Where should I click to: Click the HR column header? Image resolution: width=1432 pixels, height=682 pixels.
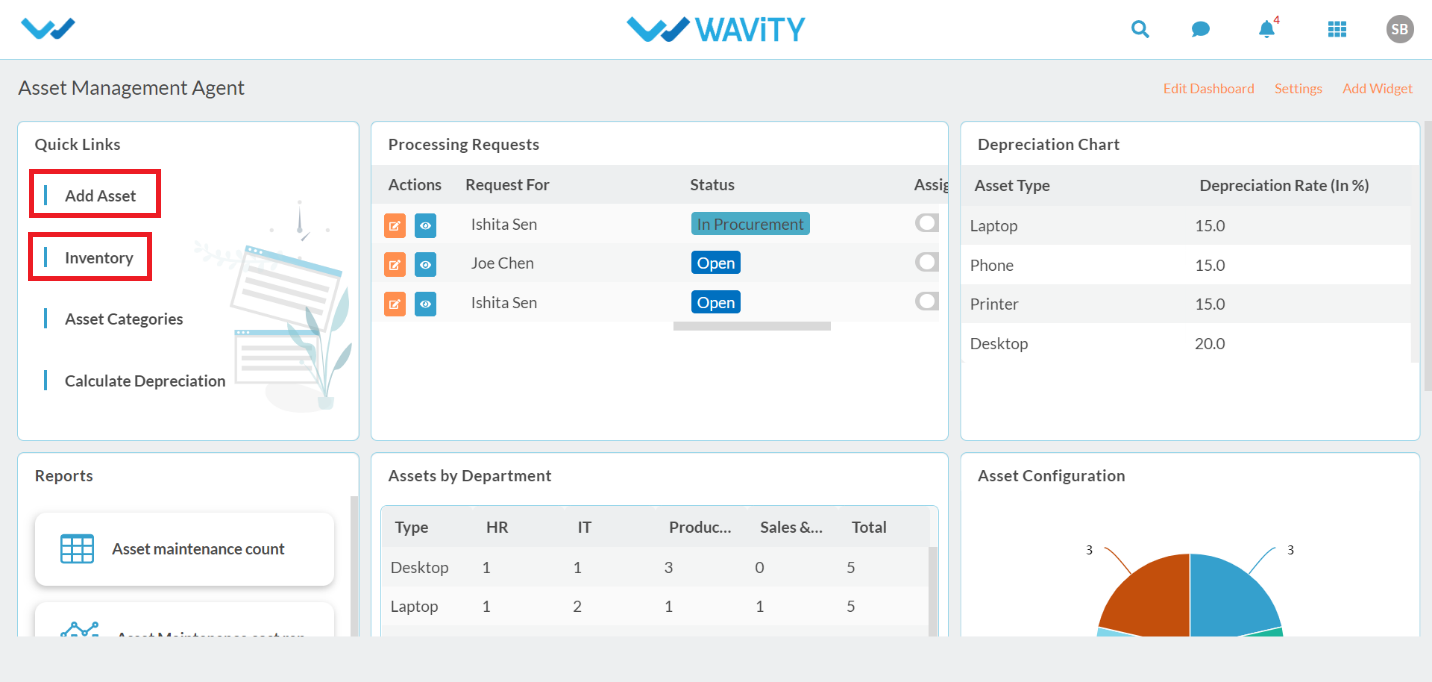[x=497, y=527]
